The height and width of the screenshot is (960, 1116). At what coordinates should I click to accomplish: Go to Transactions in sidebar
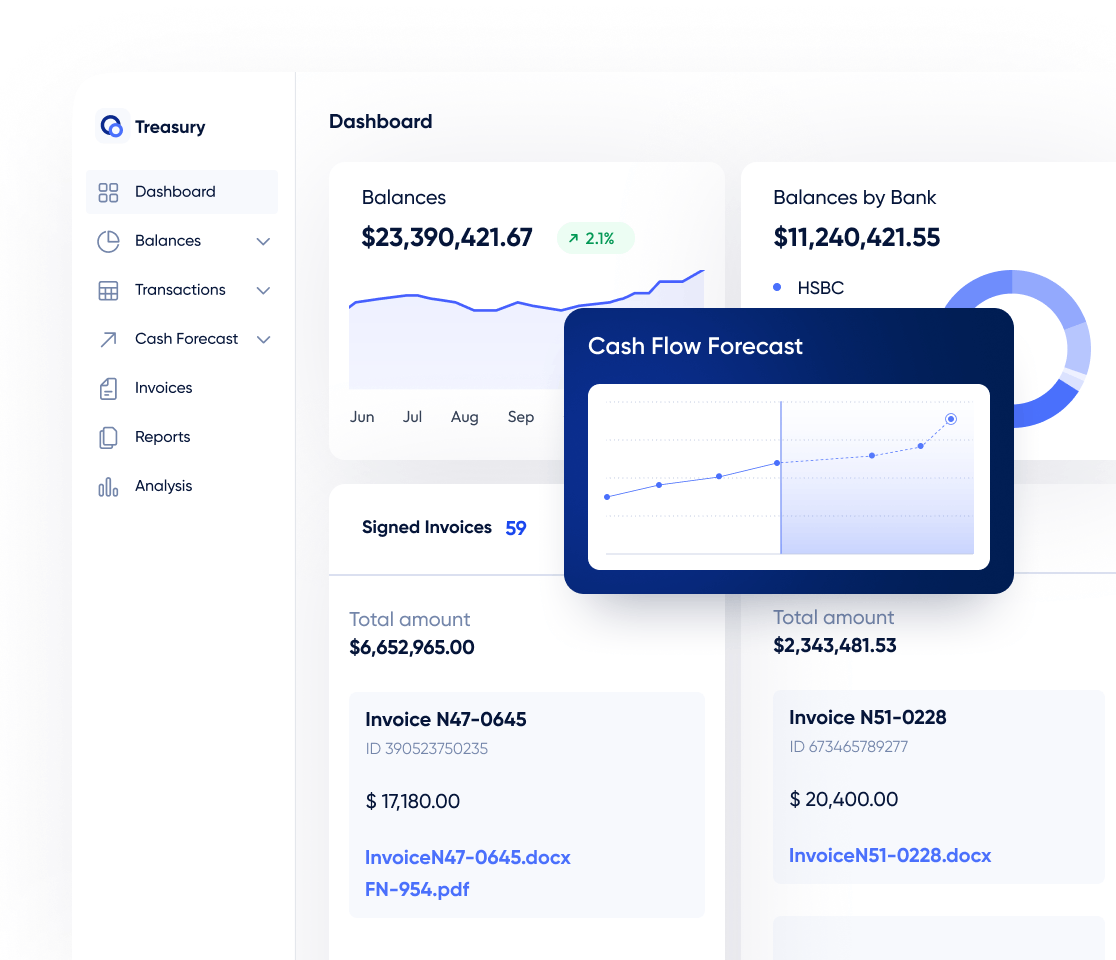coord(182,290)
